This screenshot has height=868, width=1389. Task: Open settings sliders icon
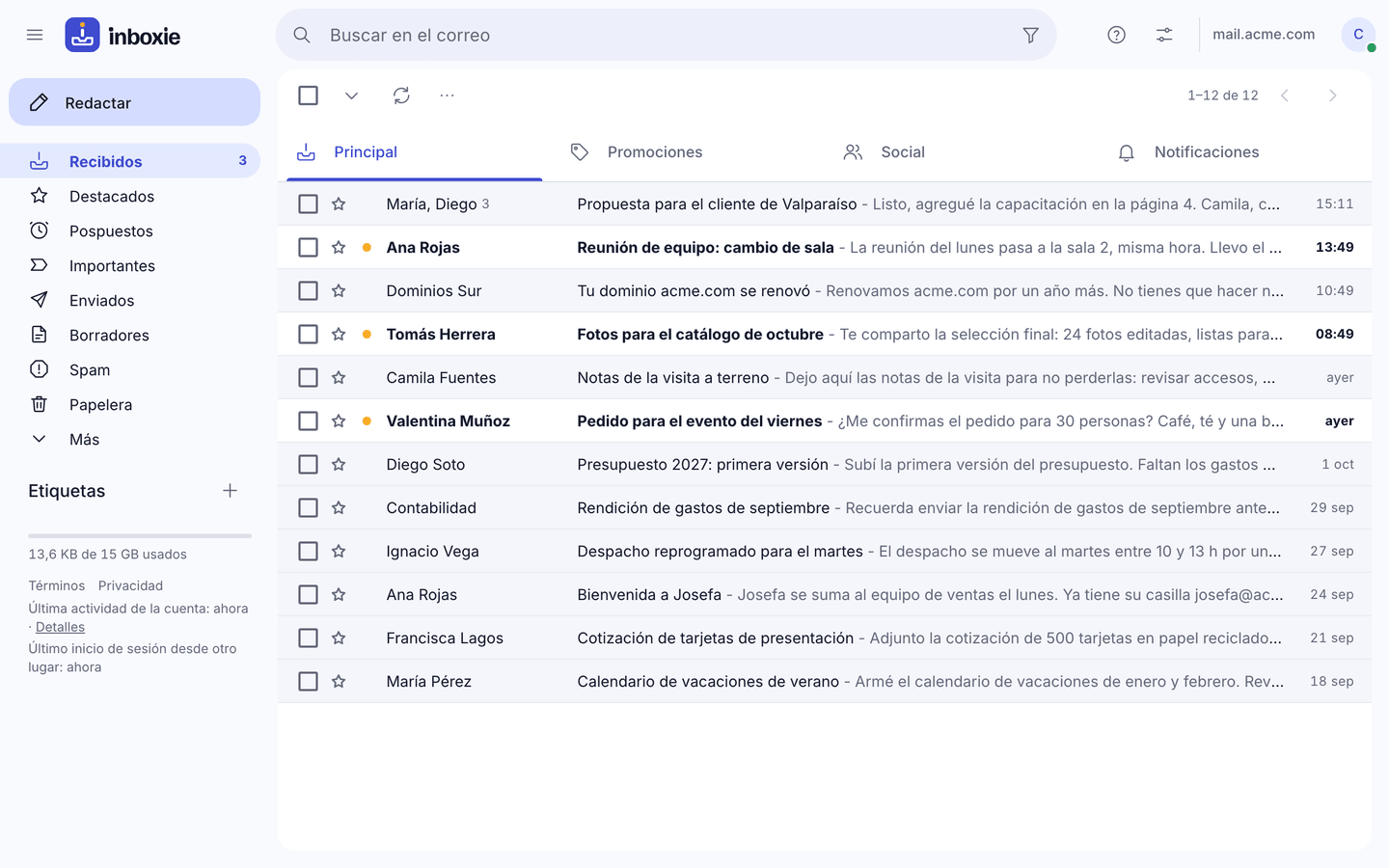[1164, 35]
